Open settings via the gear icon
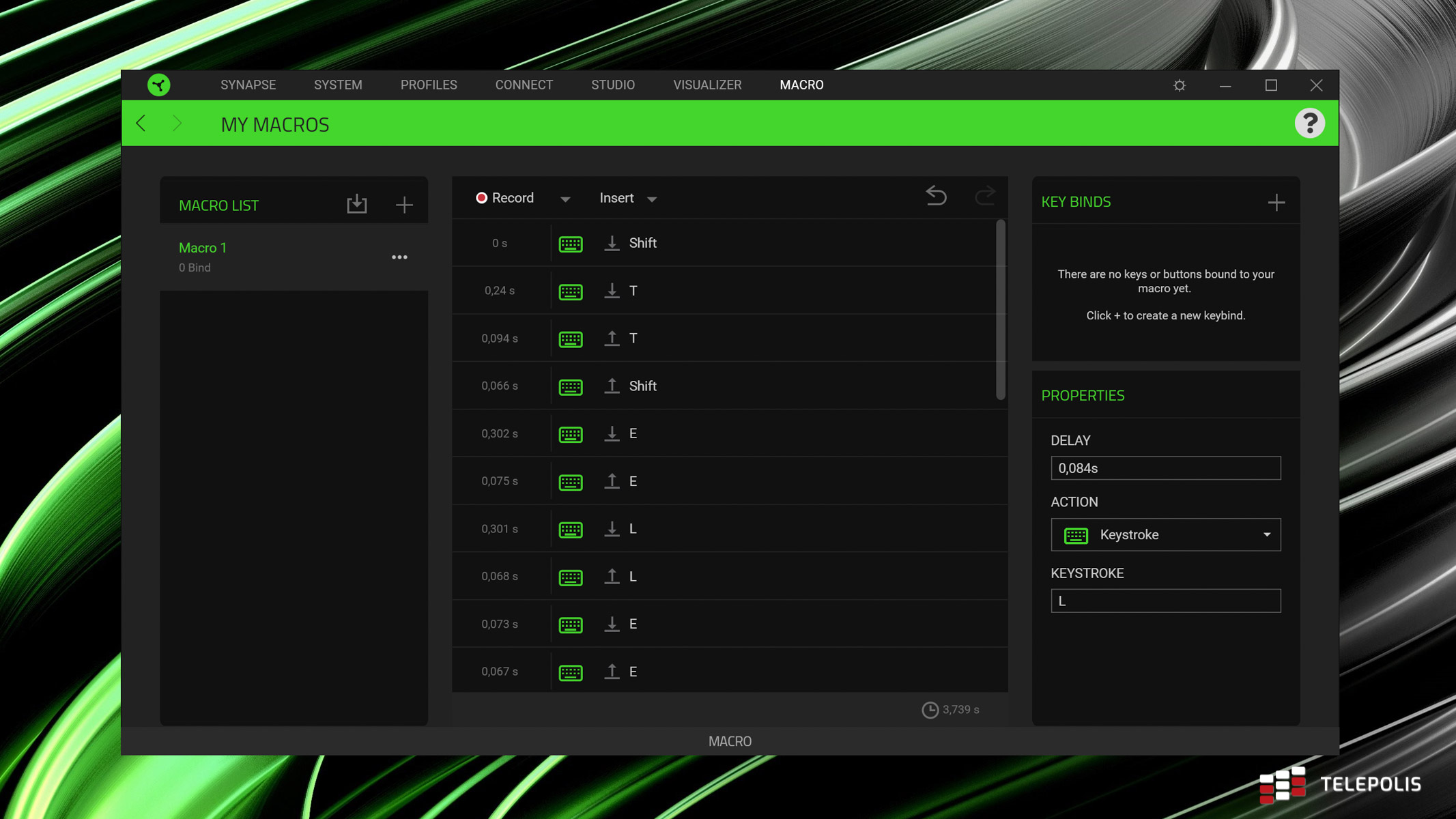 (x=1179, y=85)
